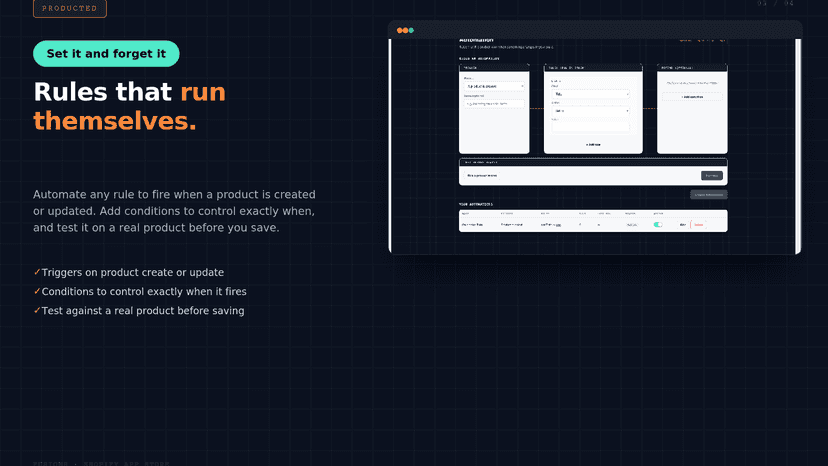The width and height of the screenshot is (828, 466).
Task: Click the dark run button in test panel
Action: click(x=712, y=175)
